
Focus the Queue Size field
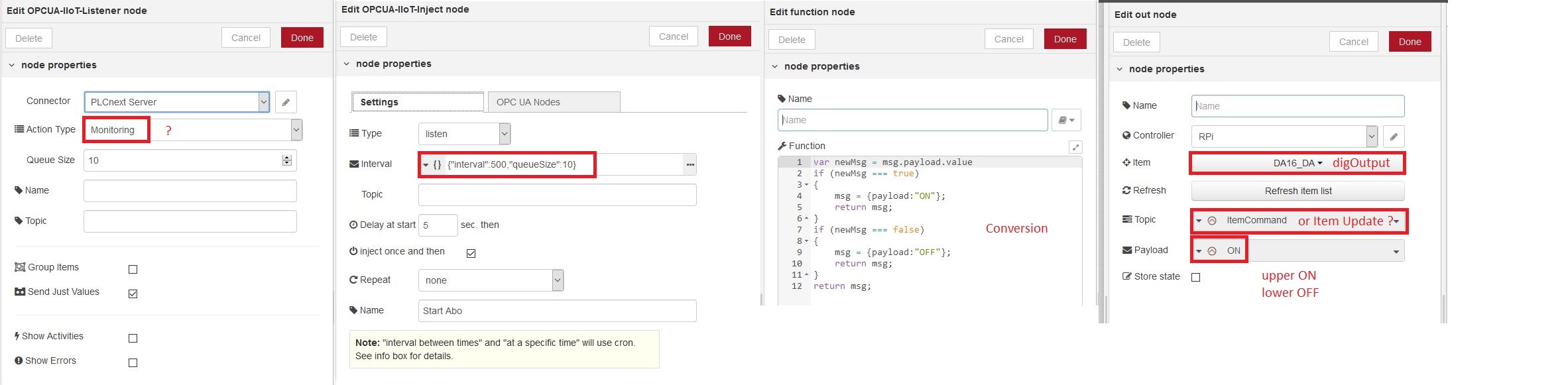click(x=190, y=160)
